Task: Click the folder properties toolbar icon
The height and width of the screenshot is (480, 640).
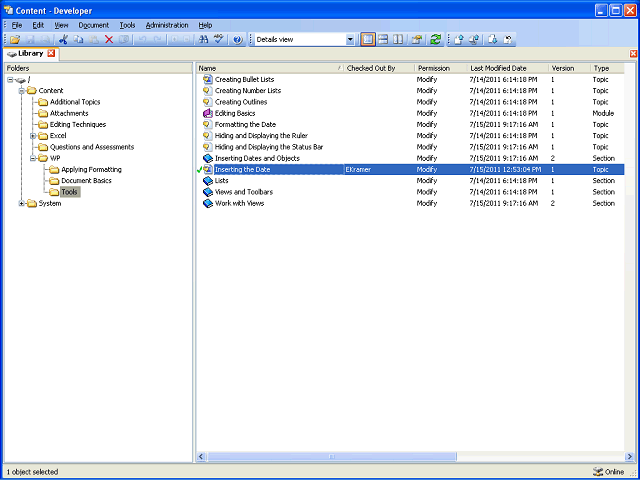Action: coord(416,40)
